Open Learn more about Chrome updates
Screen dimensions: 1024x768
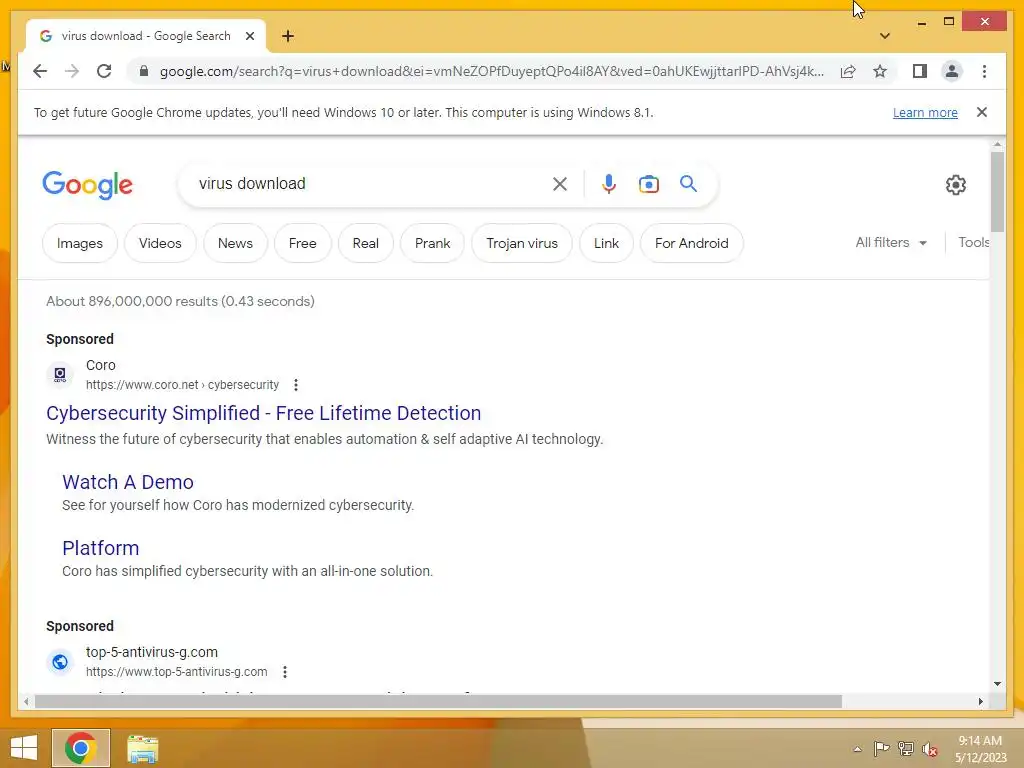[x=925, y=112]
